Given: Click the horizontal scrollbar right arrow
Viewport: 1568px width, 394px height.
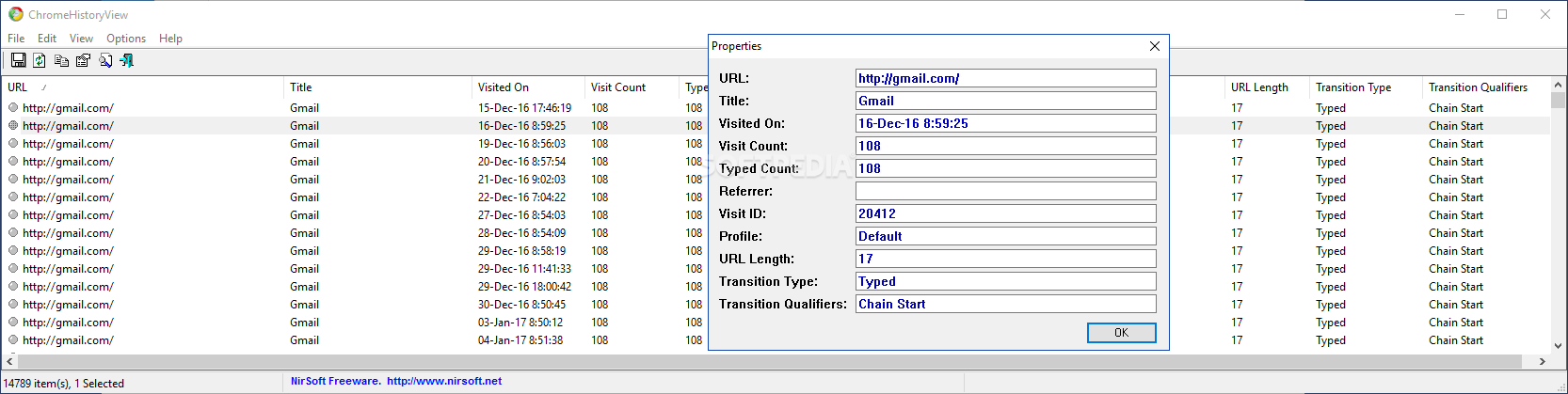Looking at the screenshot, I should [1542, 361].
